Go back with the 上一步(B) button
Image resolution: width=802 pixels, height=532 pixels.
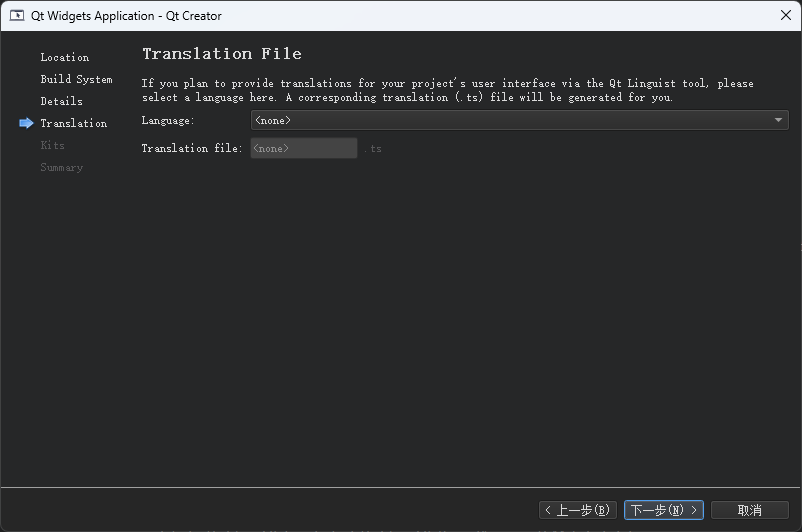click(577, 510)
